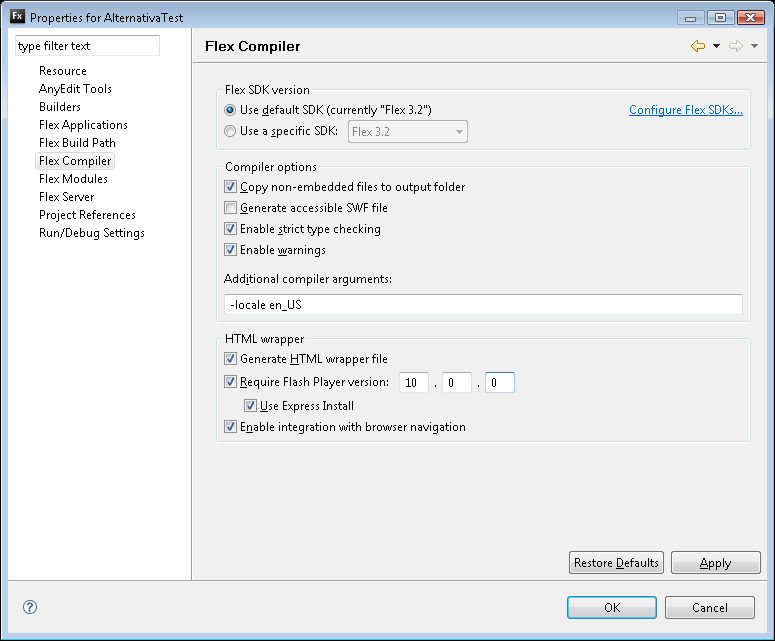Screen dimensions: 775x641
Task: Disable Enable strict type checking
Action: (231, 229)
